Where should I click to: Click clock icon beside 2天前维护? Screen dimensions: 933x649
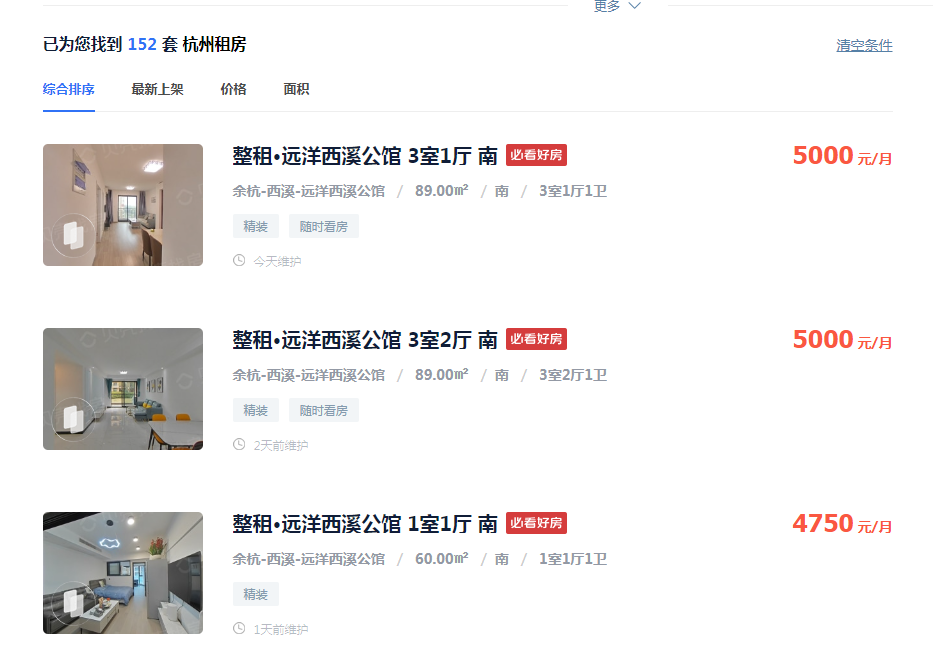pos(239,444)
